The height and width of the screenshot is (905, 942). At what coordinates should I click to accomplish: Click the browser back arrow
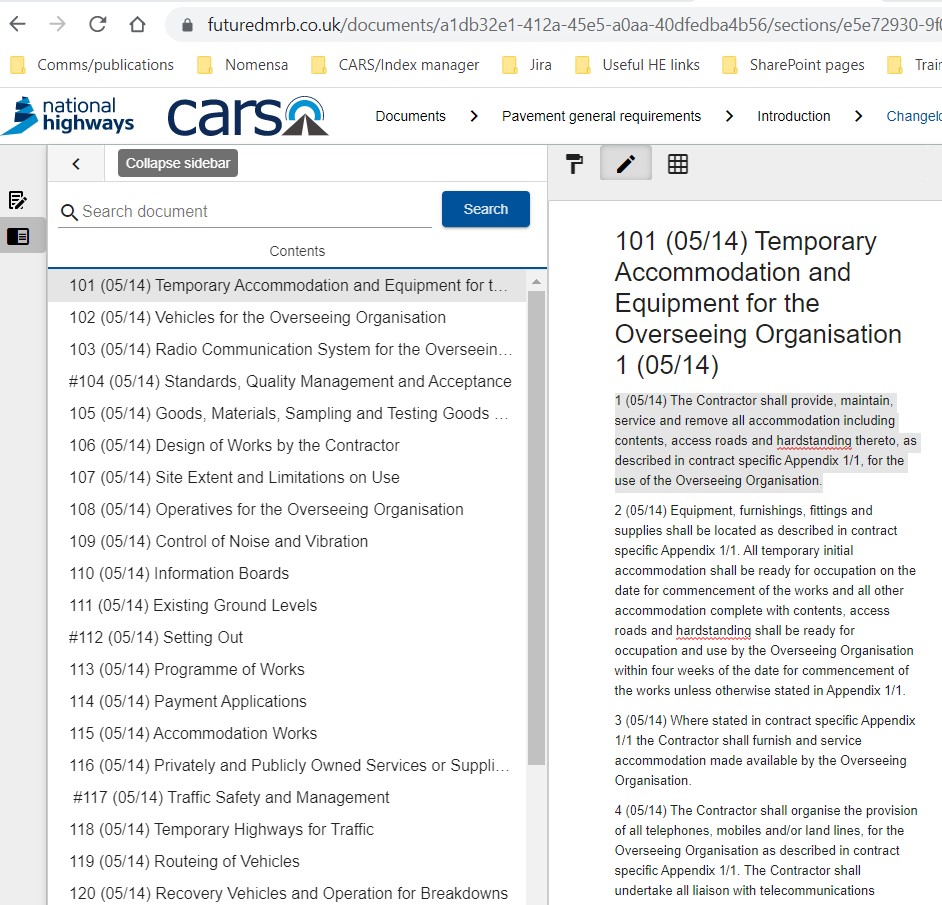coord(17,24)
